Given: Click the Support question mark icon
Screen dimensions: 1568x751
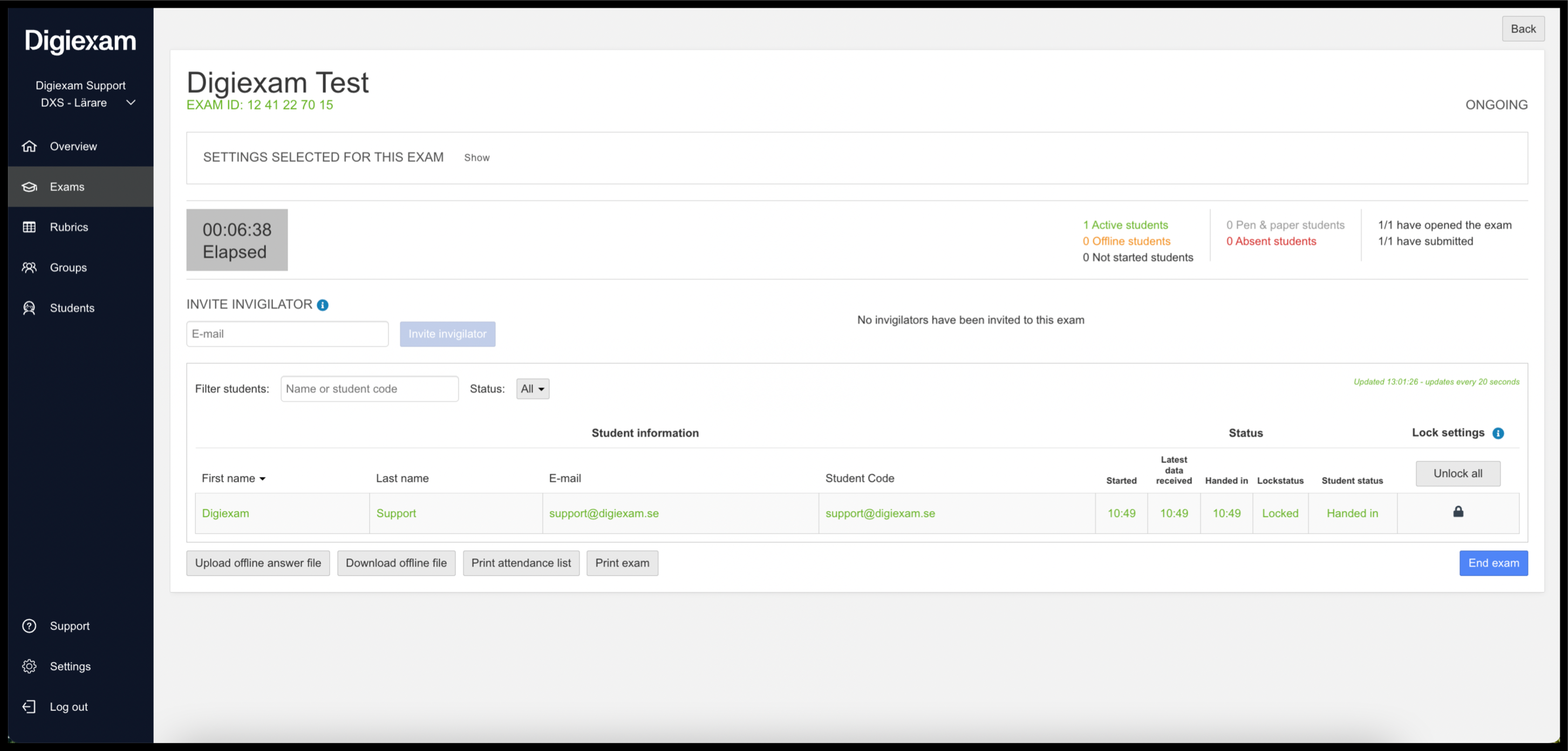Looking at the screenshot, I should click(29, 626).
